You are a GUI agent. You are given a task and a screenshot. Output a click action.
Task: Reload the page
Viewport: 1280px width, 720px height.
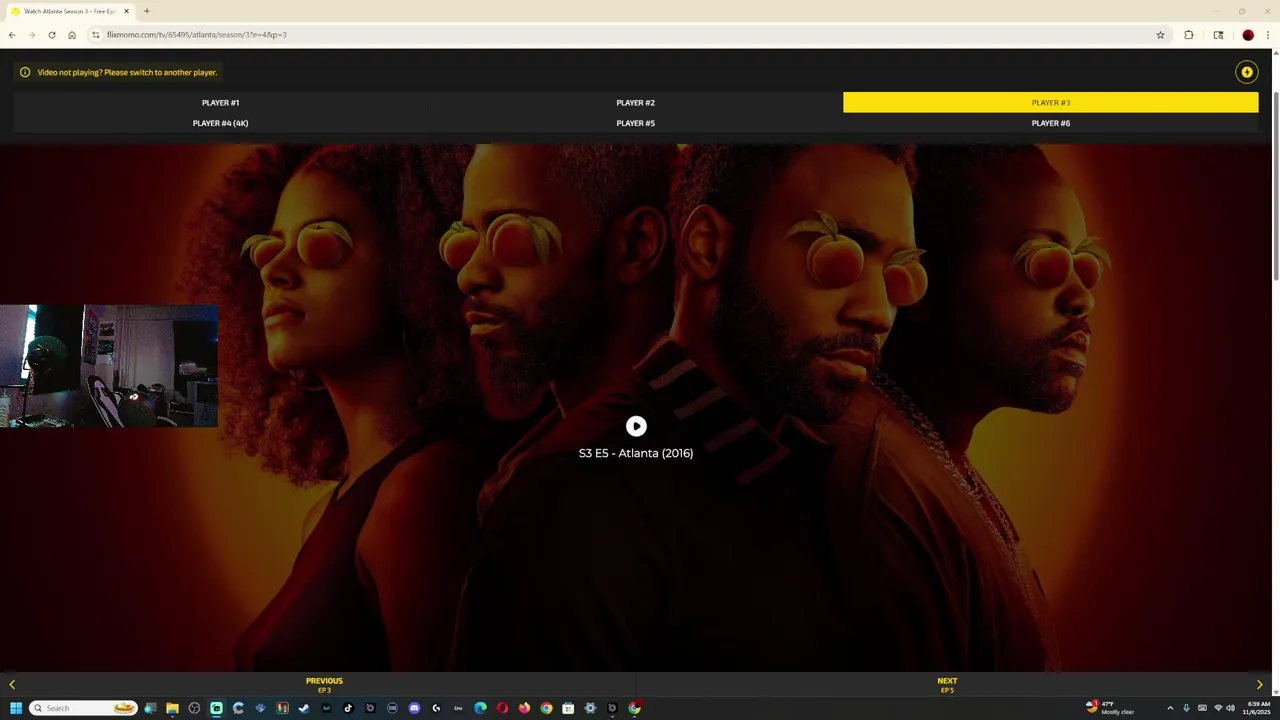(x=52, y=35)
